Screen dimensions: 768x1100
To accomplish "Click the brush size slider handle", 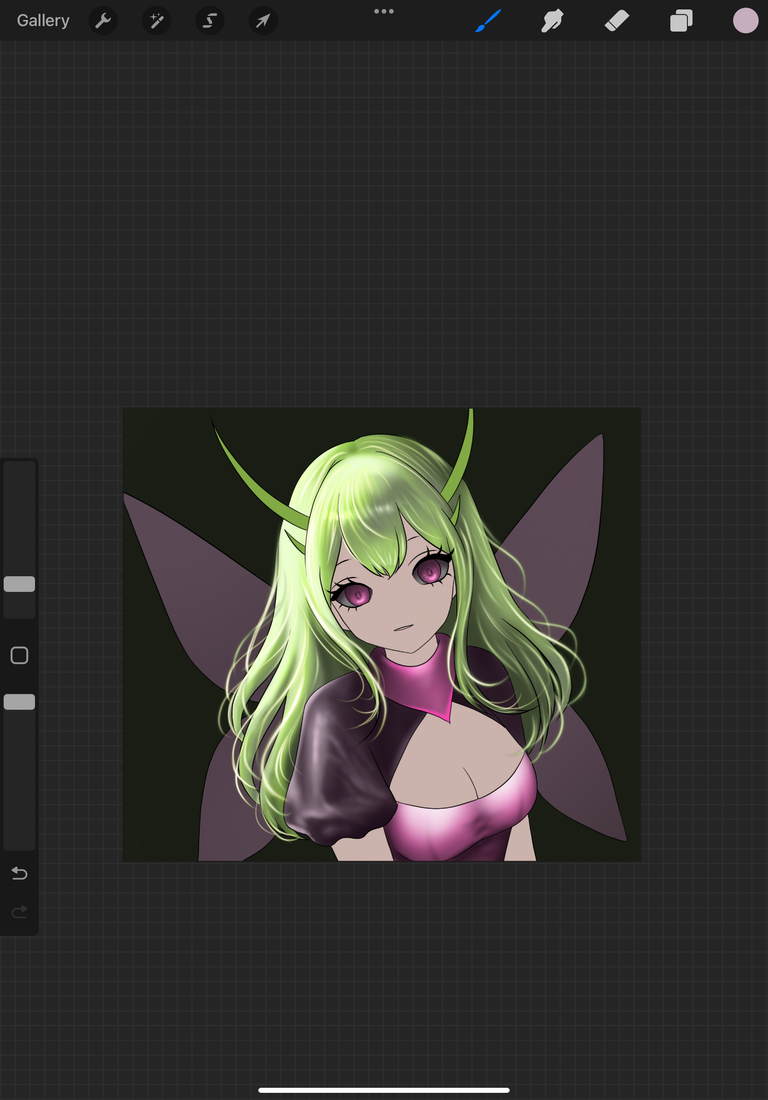I will click(x=20, y=584).
